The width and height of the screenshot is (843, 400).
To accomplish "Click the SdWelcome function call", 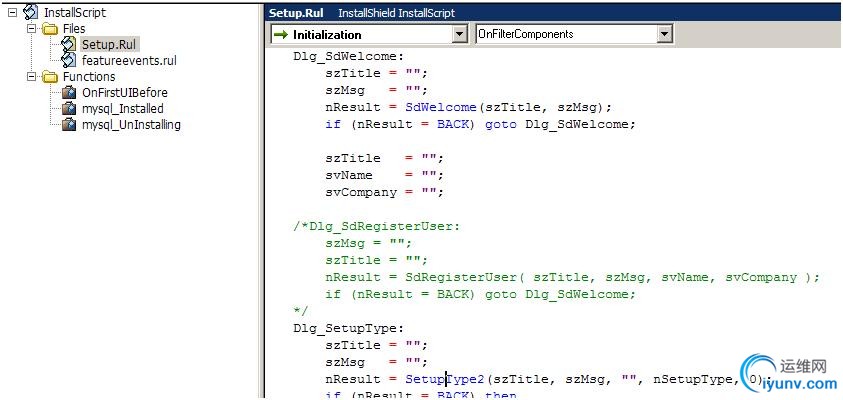I will click(x=441, y=107).
